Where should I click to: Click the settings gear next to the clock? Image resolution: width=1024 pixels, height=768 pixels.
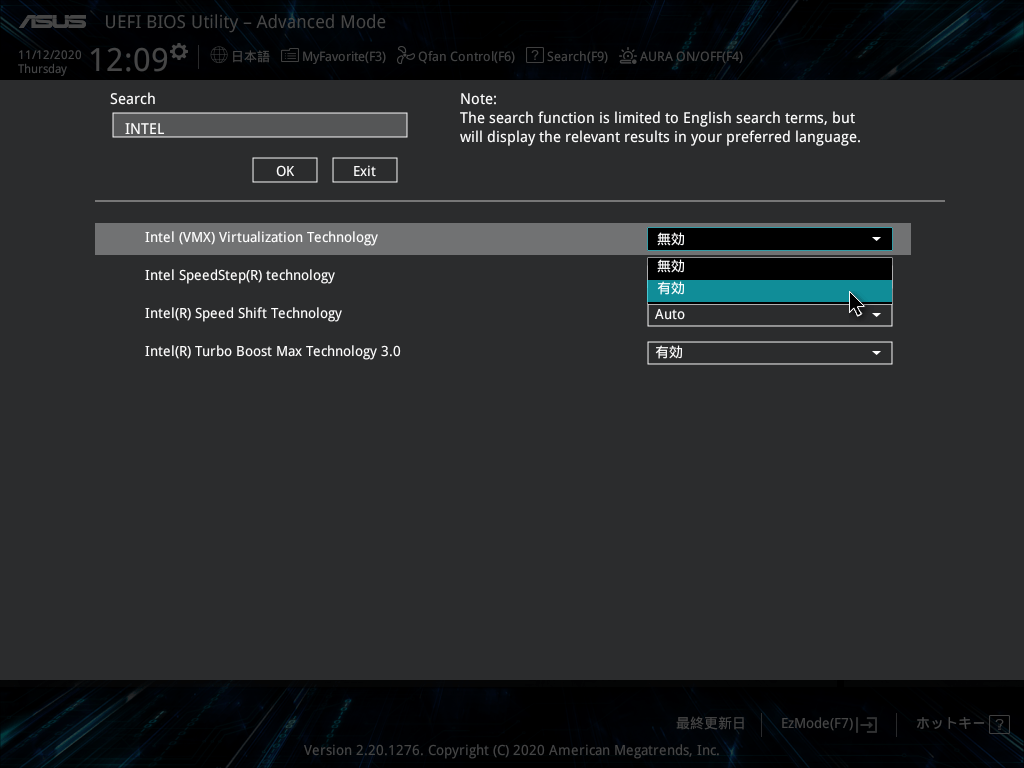[x=178, y=51]
